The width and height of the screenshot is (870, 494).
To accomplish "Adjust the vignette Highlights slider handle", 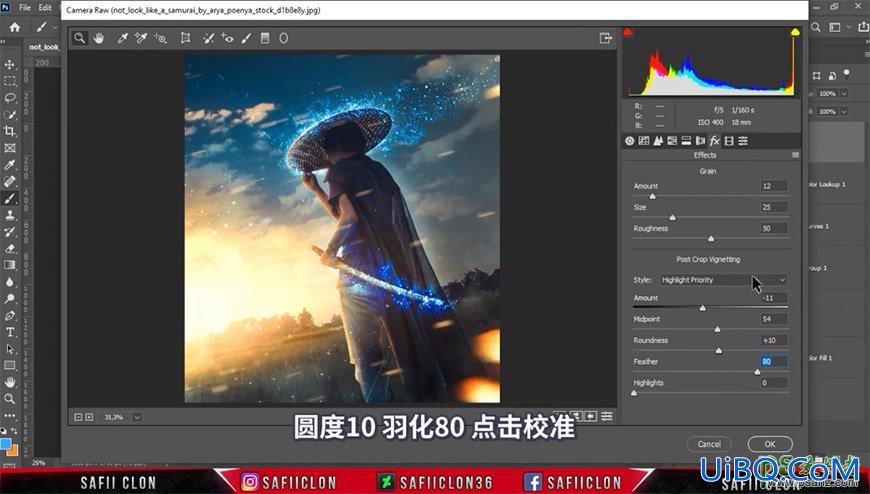I will (634, 393).
